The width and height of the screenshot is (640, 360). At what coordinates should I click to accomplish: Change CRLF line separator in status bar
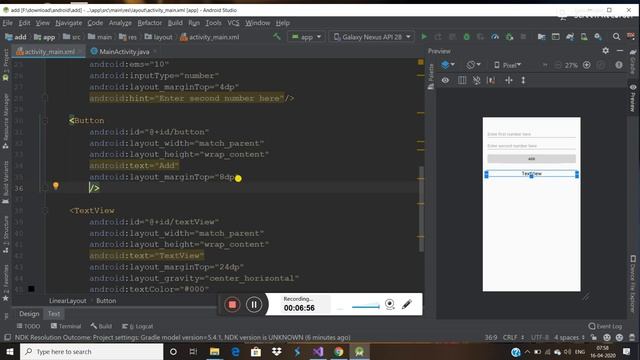coord(513,338)
